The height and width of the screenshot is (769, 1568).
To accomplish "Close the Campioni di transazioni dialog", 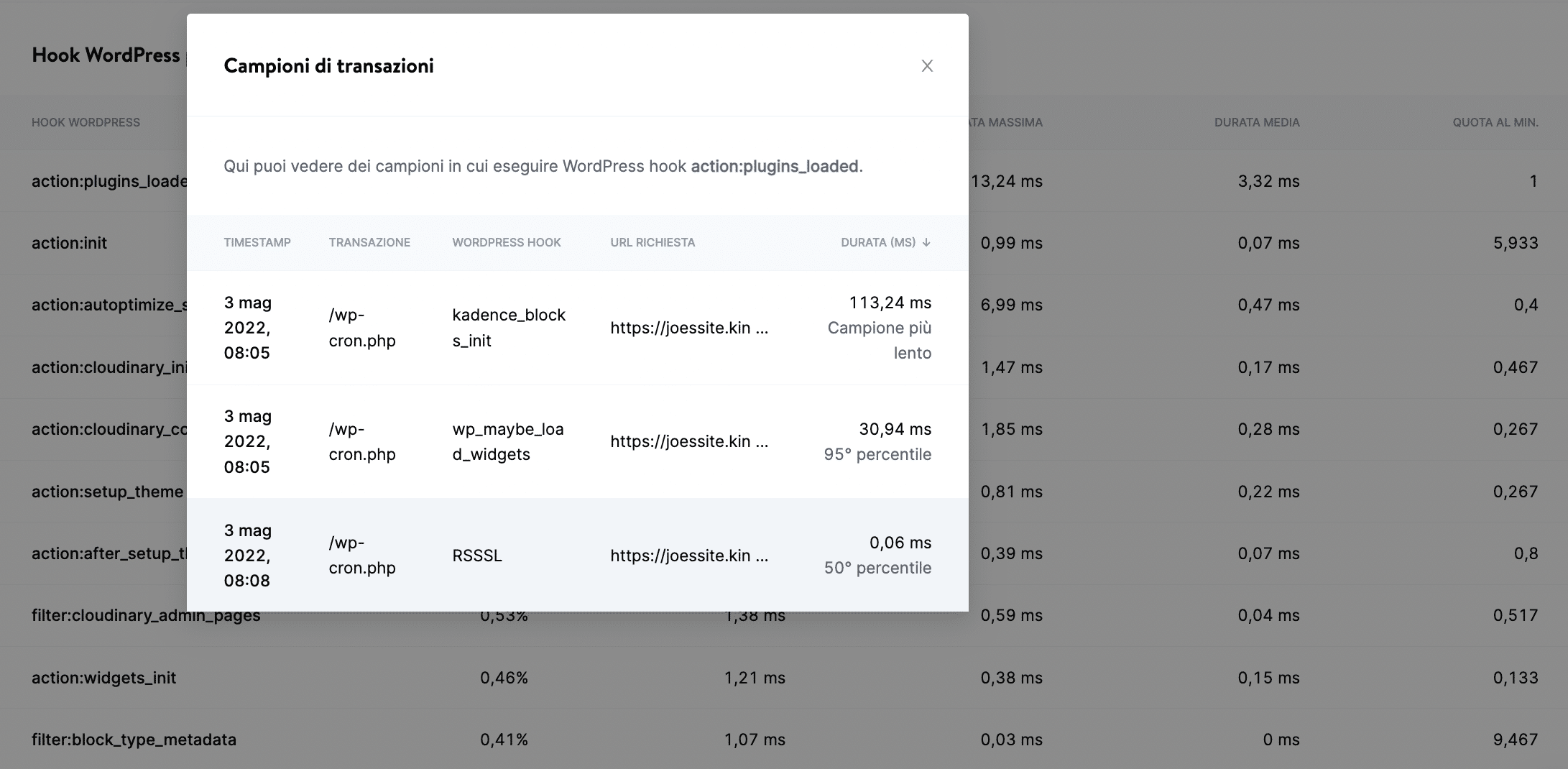I will pyautogui.click(x=927, y=66).
